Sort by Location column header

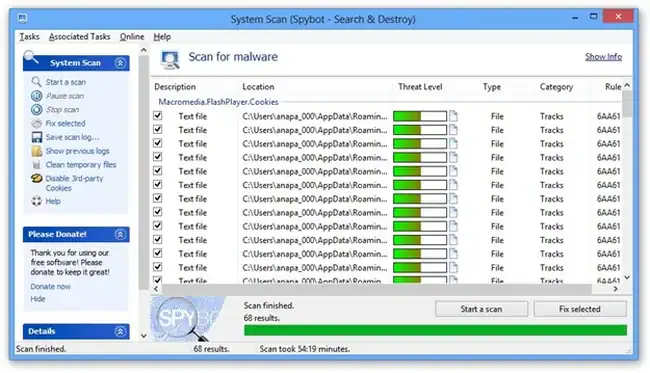(x=258, y=87)
